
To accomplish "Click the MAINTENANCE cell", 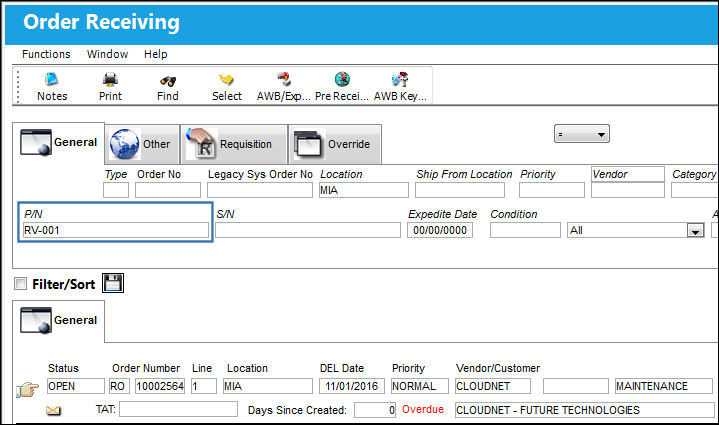I will pyautogui.click(x=664, y=386).
